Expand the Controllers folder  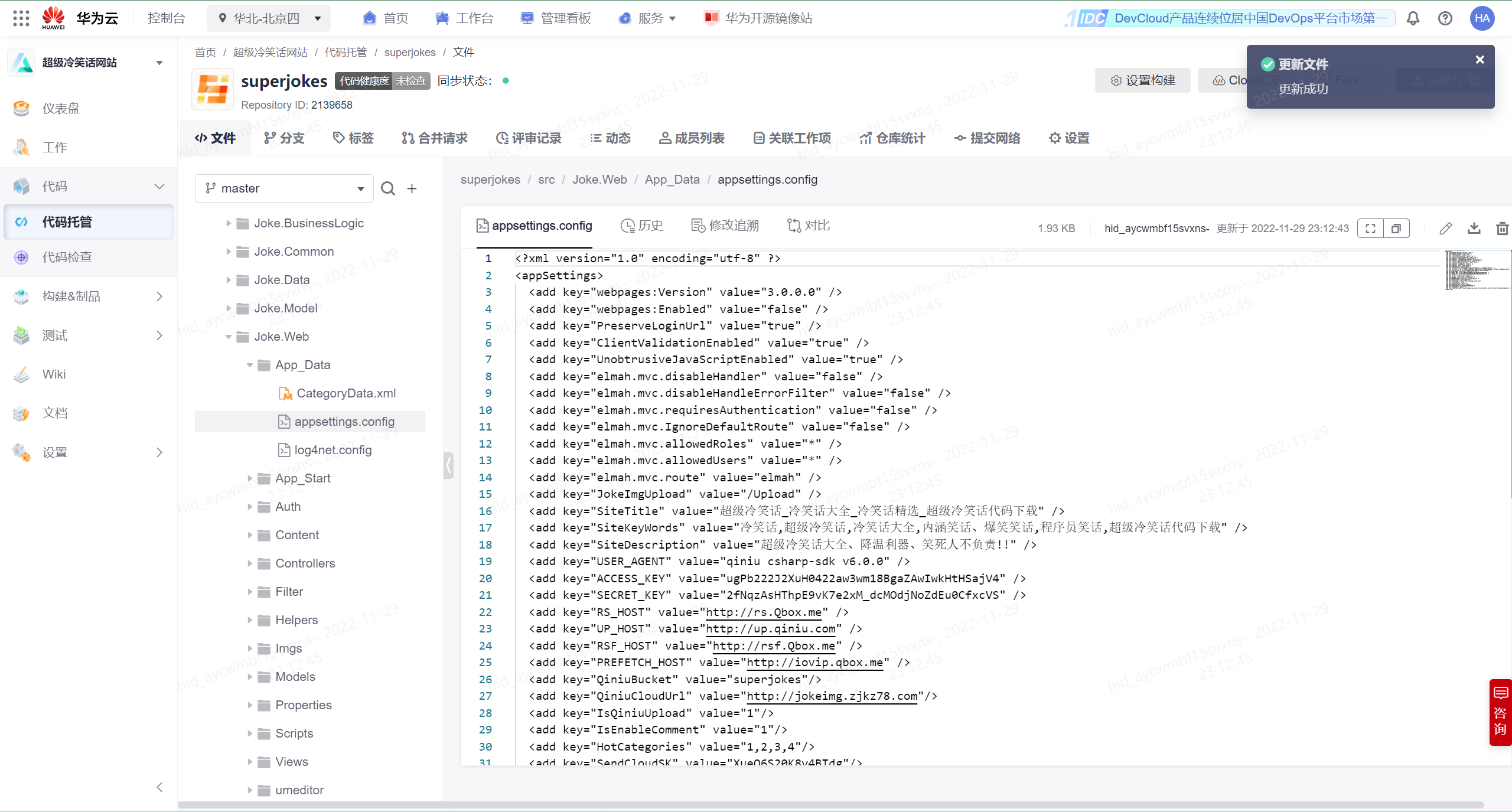(x=249, y=563)
